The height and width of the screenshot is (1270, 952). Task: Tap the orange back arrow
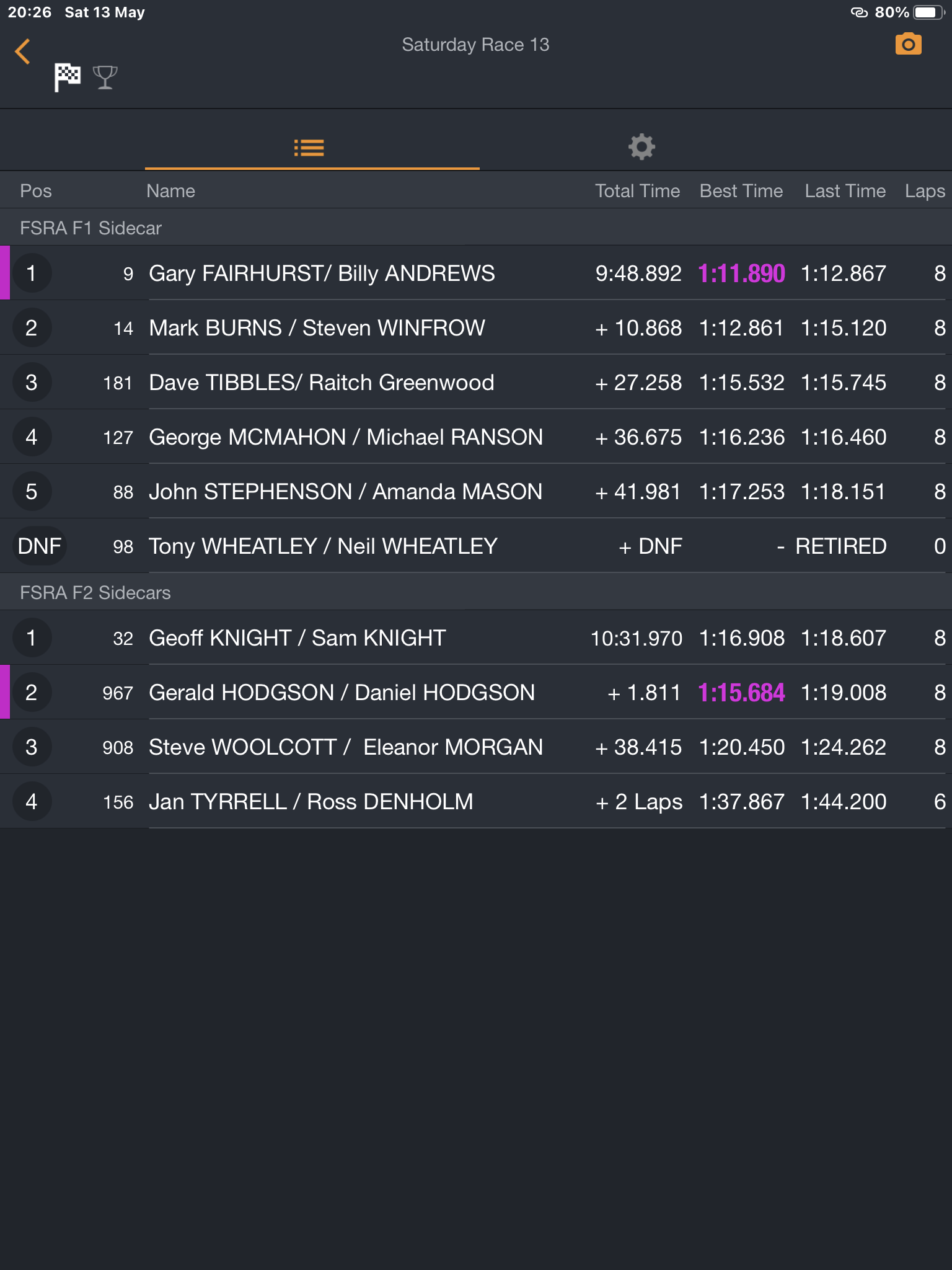pos(23,51)
